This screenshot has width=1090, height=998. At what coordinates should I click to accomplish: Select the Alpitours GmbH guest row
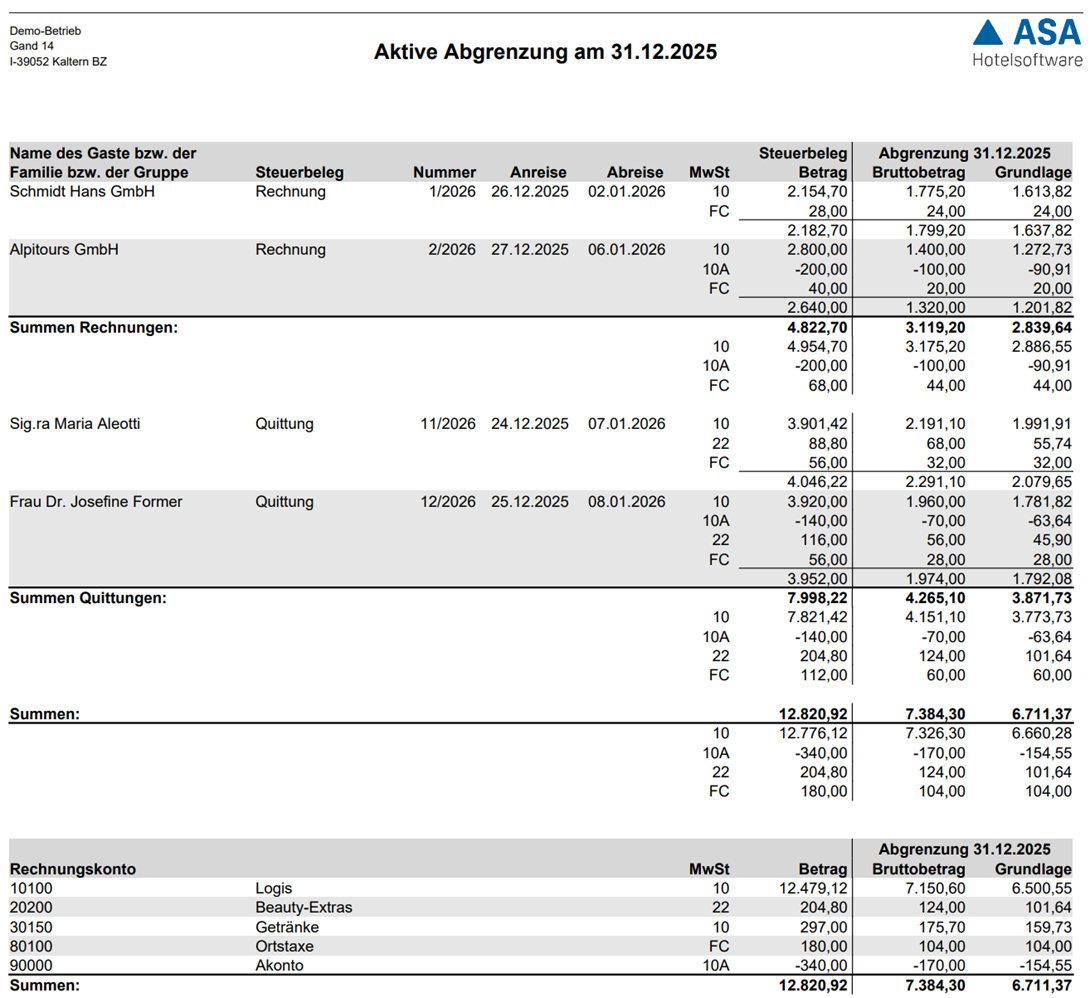(64, 250)
